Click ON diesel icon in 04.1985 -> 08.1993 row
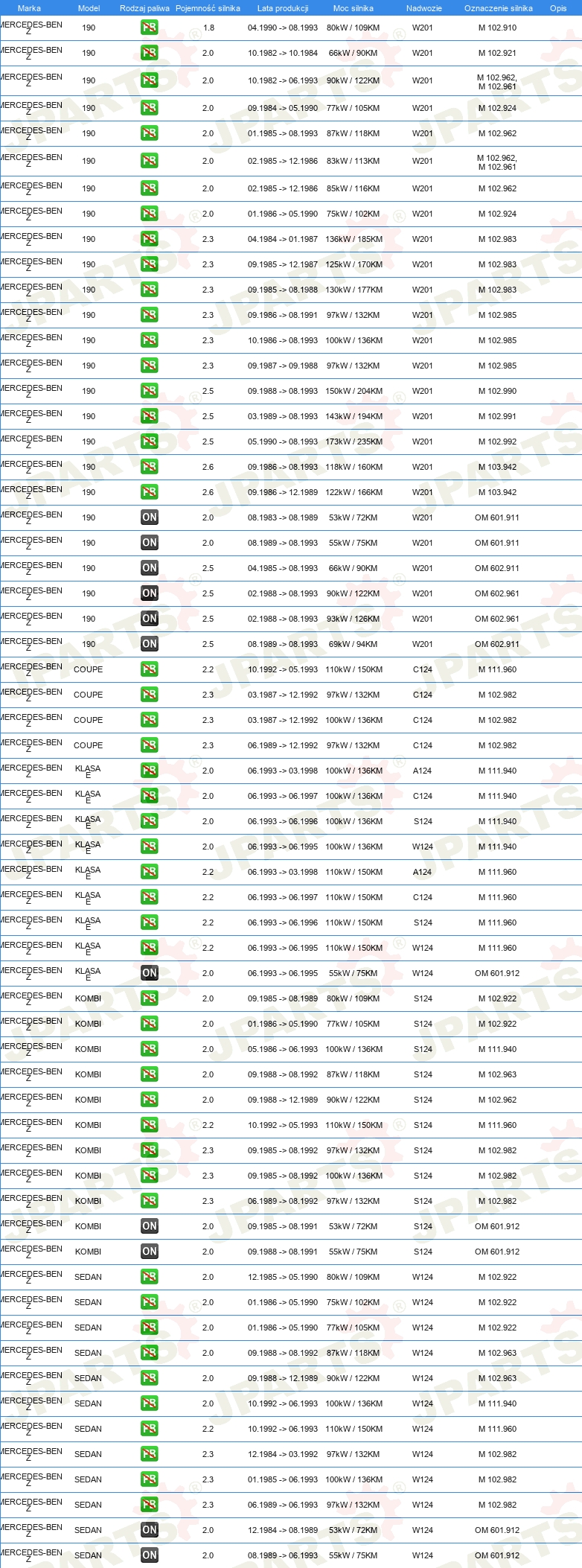The width and height of the screenshot is (582, 1568). pos(150,568)
